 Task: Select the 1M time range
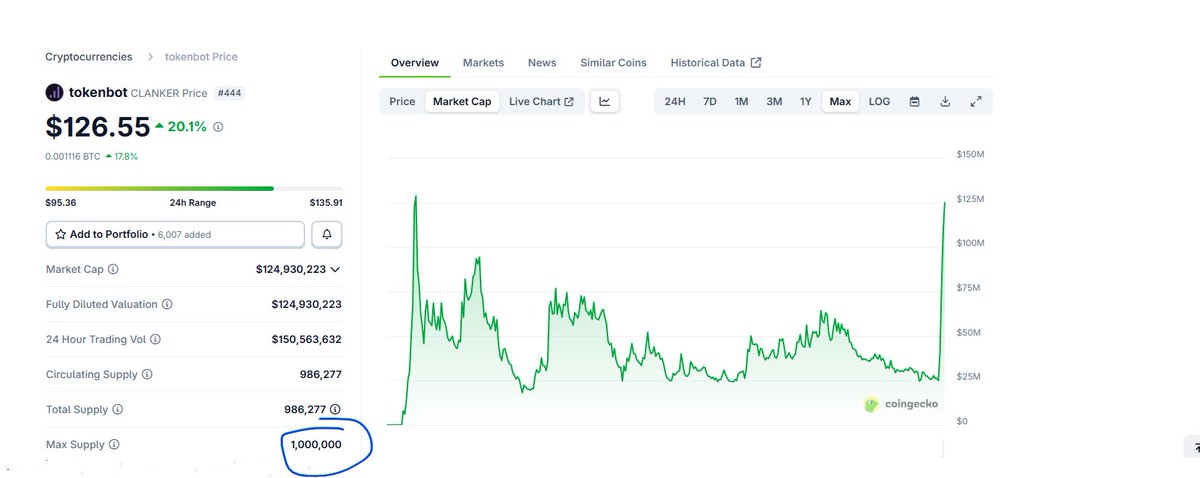[x=741, y=102]
